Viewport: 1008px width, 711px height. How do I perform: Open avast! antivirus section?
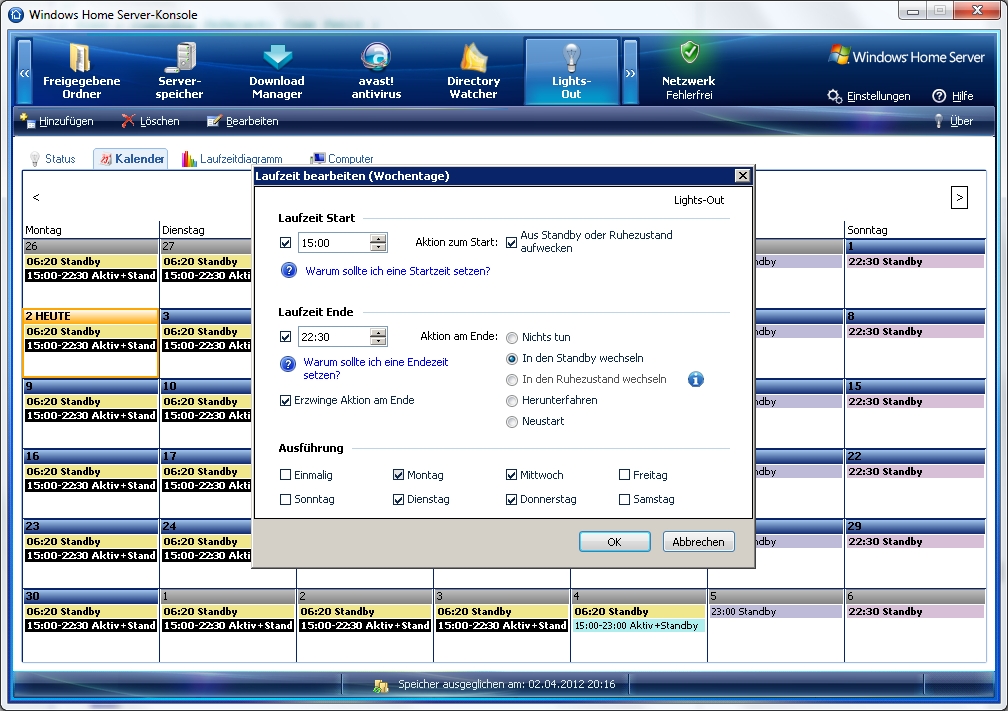pyautogui.click(x=376, y=71)
